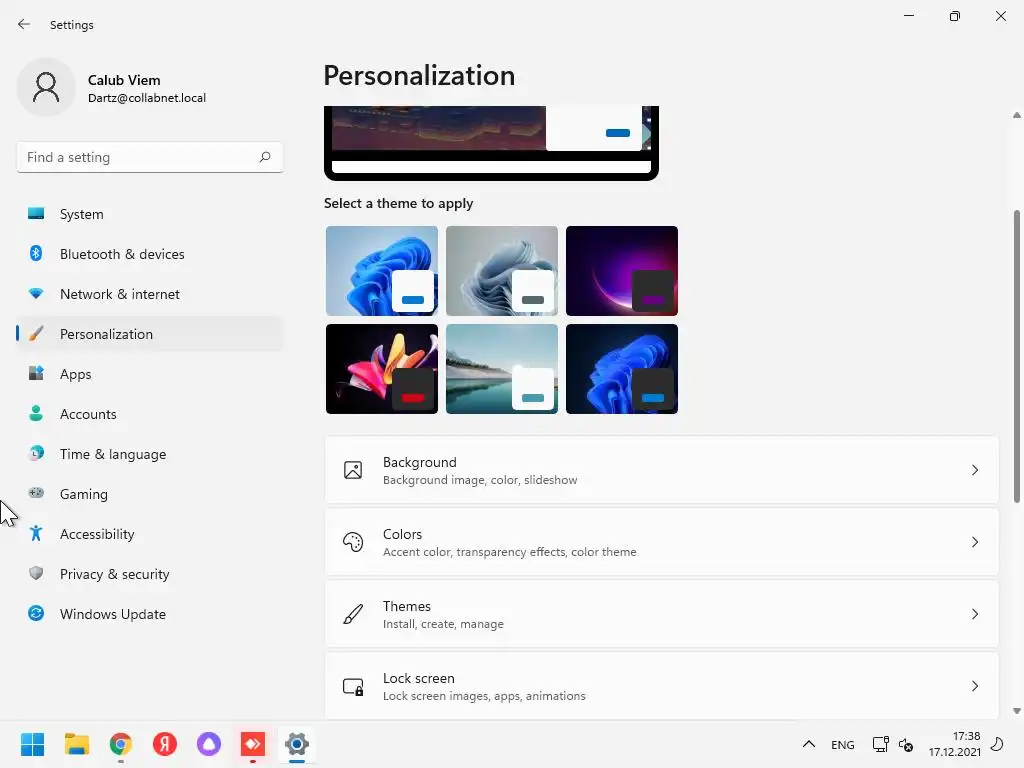Screen dimensions: 1024x768
Task: Click the Find a setting search box
Action: [x=150, y=157]
